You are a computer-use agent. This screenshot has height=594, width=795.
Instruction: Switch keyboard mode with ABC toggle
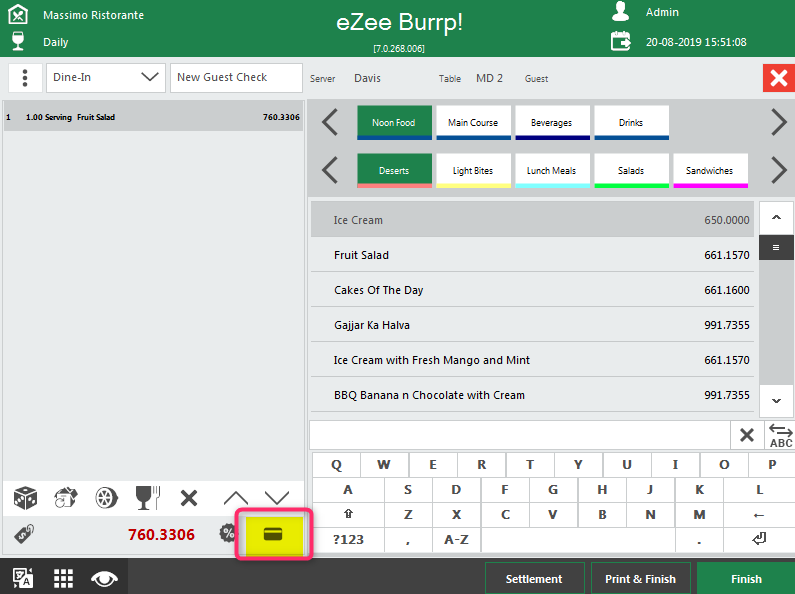(x=780, y=435)
